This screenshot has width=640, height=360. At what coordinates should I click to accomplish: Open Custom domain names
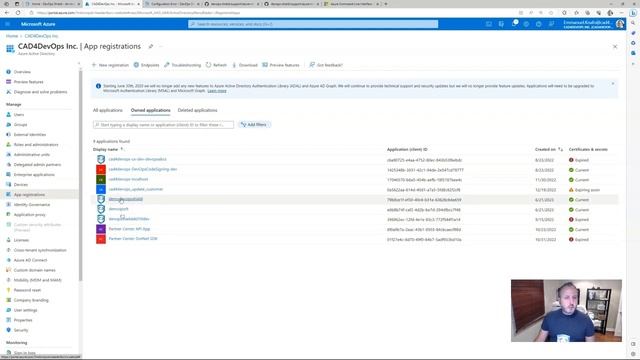coord(34,270)
